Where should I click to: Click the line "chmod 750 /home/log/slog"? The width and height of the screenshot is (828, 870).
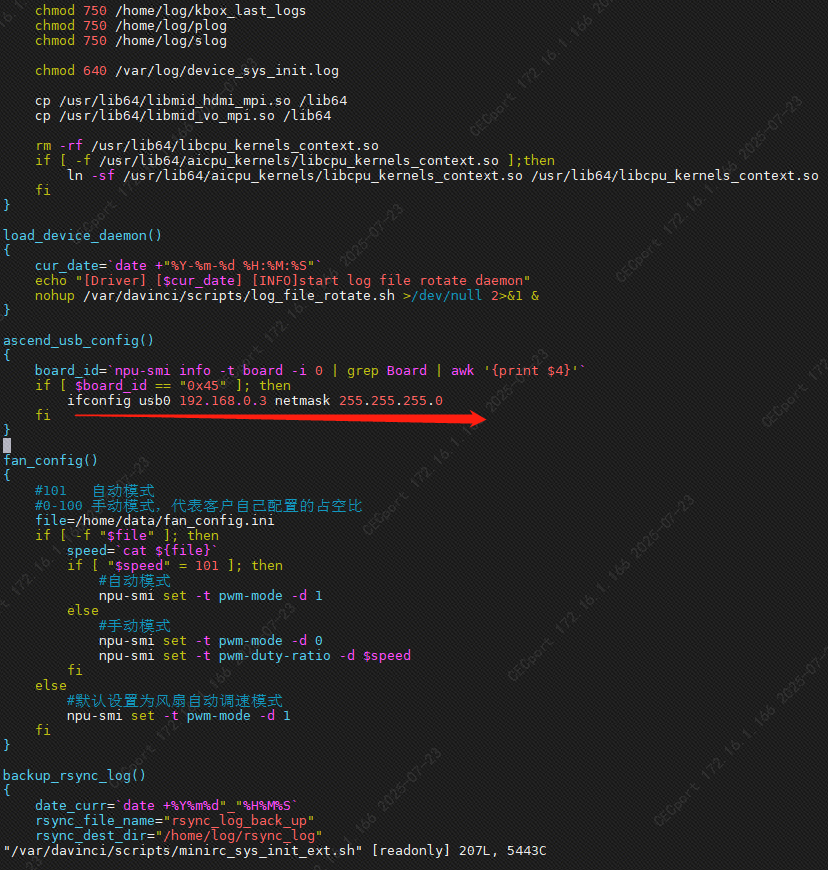tap(131, 41)
